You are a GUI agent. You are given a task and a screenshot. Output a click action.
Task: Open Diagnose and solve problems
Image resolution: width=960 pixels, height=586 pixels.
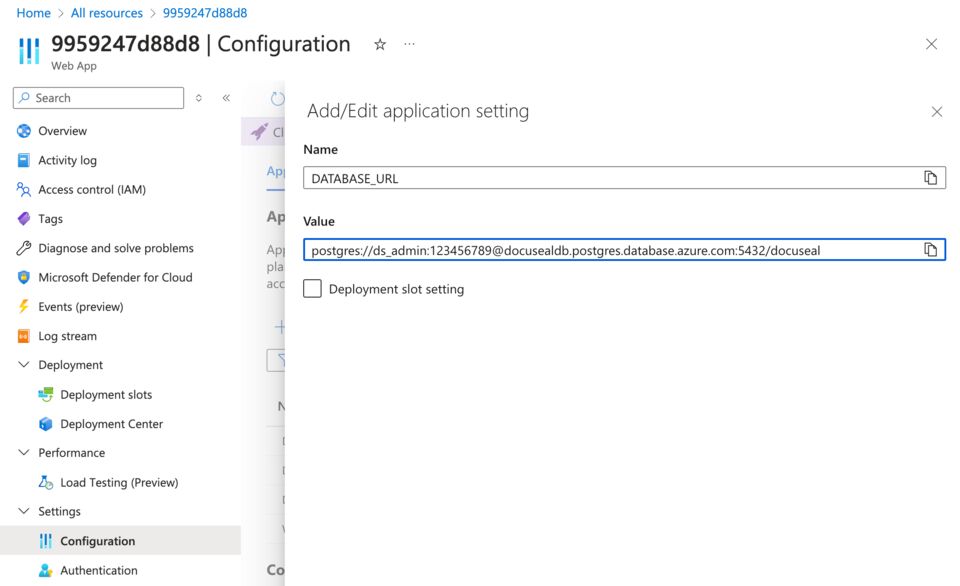pos(116,248)
